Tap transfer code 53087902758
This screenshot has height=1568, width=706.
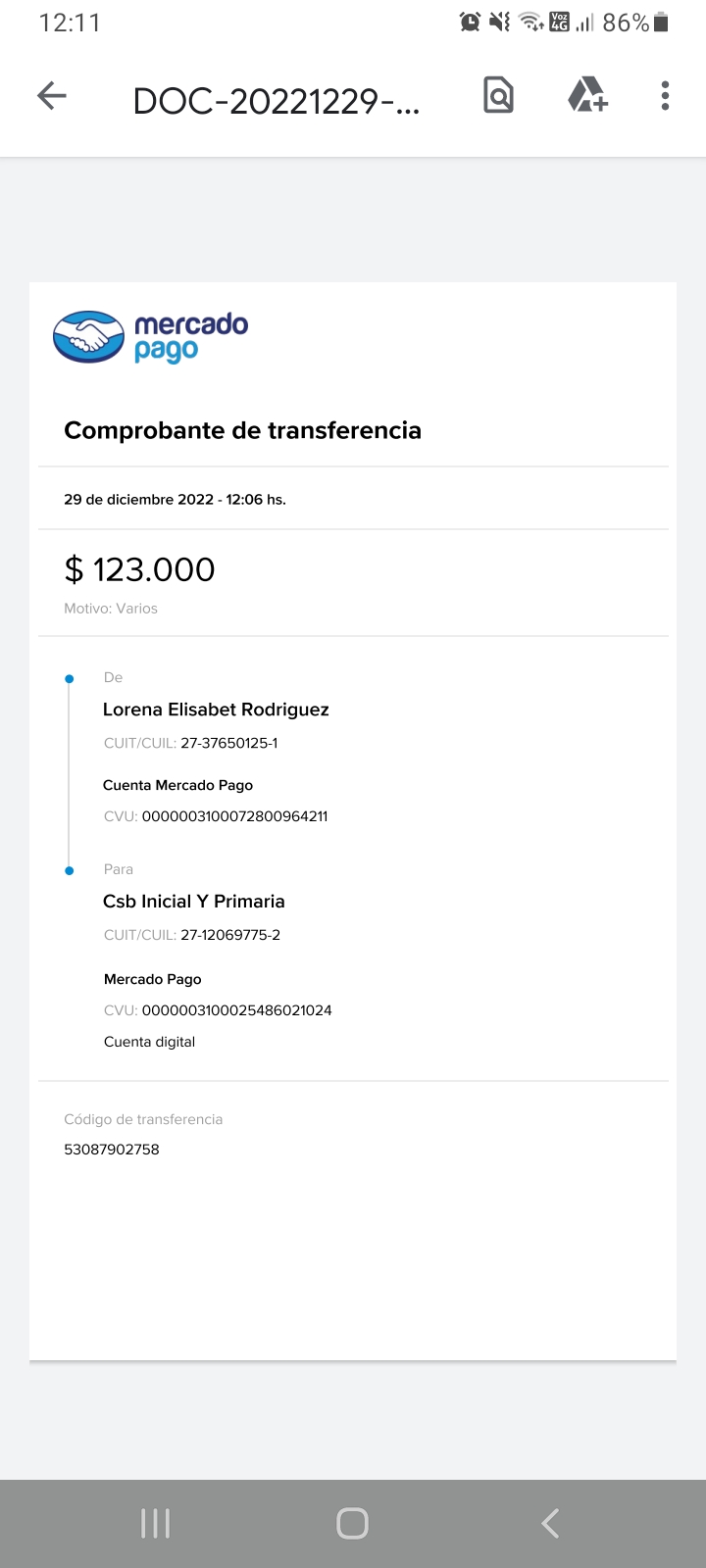coord(112,1150)
